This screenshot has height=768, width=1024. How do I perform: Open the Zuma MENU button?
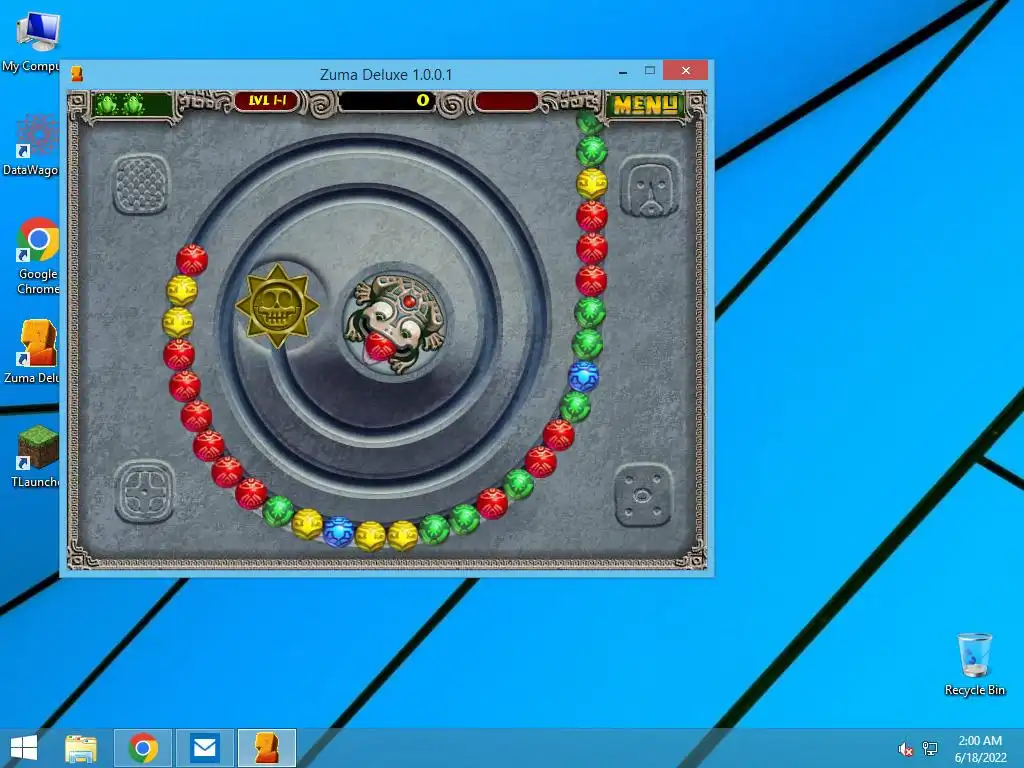pyautogui.click(x=645, y=104)
